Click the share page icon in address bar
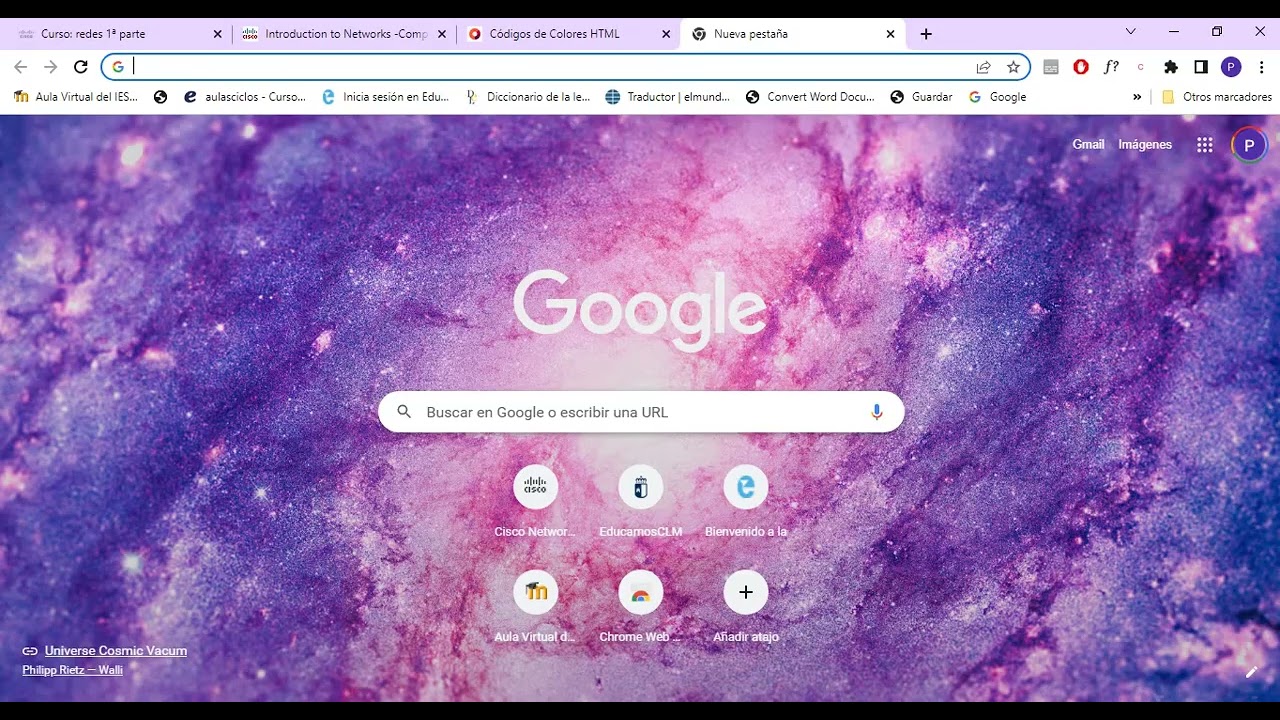This screenshot has height=720, width=1280. (984, 67)
